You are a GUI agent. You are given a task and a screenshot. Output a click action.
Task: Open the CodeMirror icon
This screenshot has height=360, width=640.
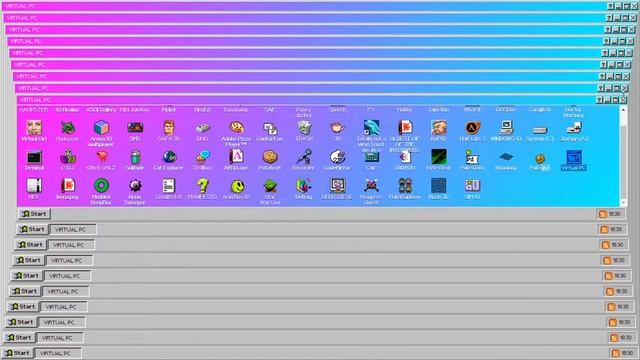click(337, 157)
